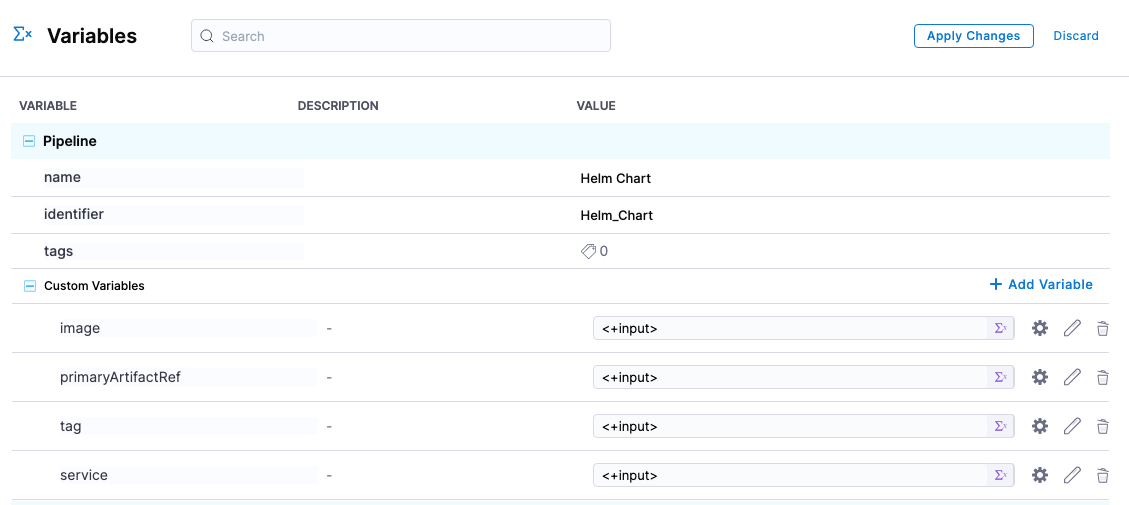Click Apply Changes button

click(x=973, y=36)
